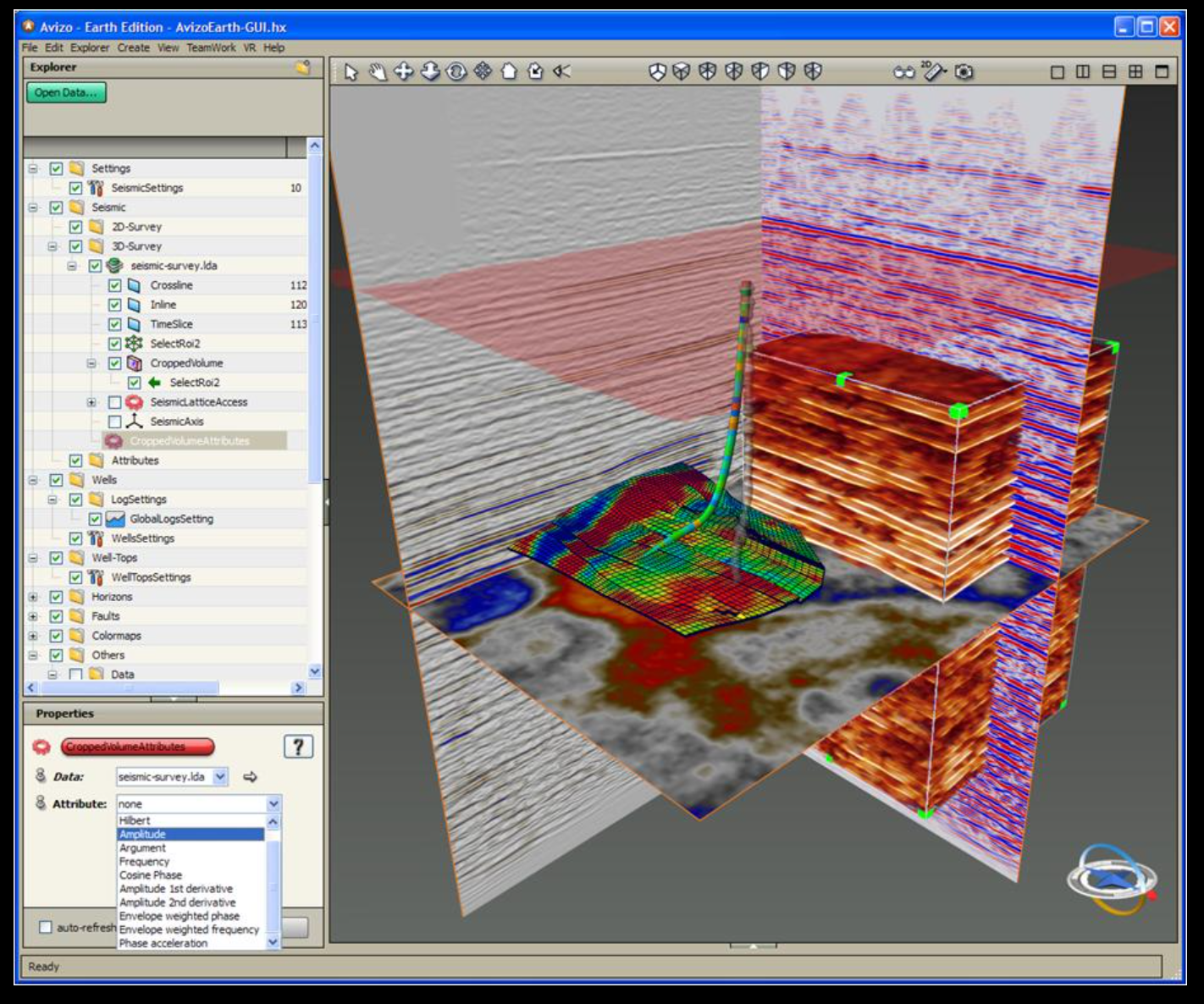The width and height of the screenshot is (1204, 1004).
Task: Select the hand trackball tool
Action: tap(378, 73)
